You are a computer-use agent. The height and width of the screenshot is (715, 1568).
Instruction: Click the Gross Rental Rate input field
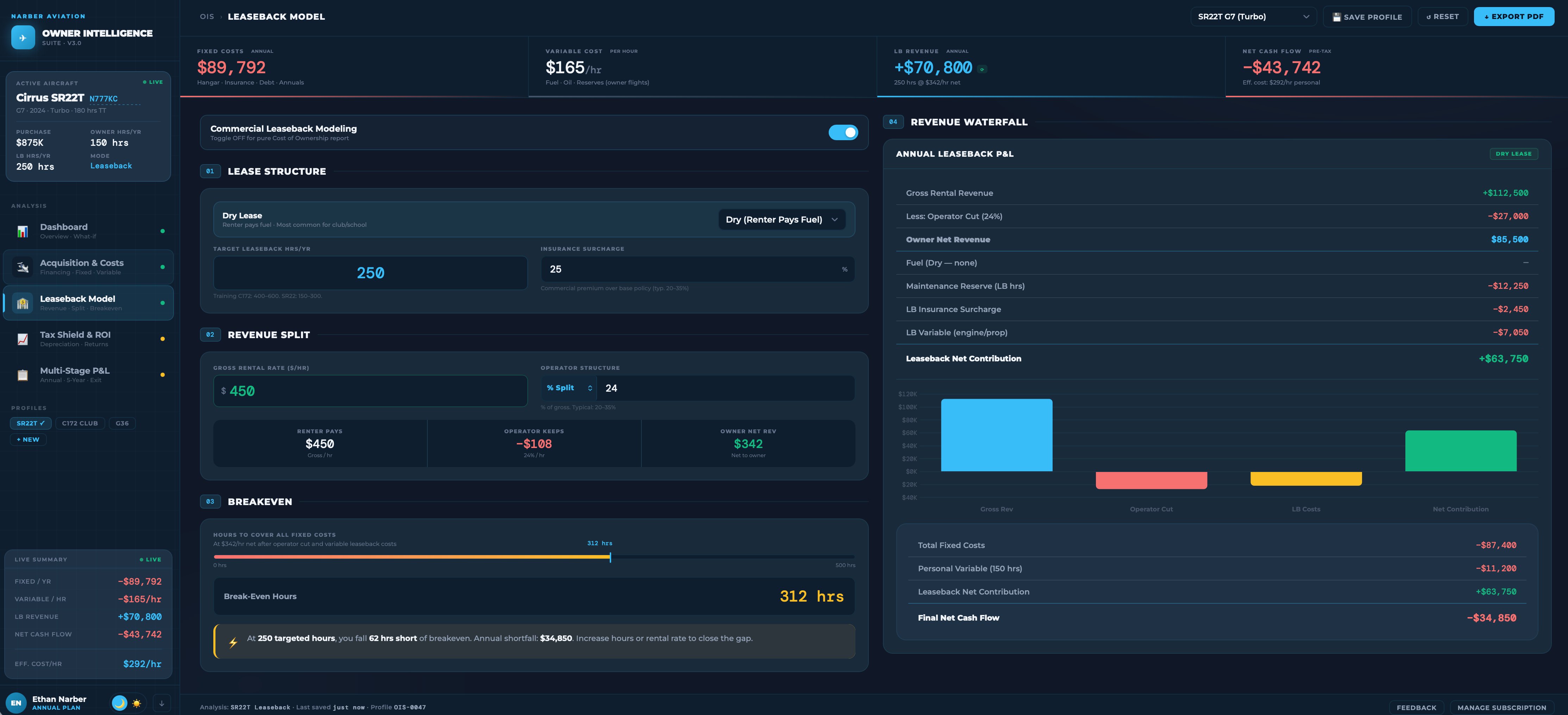coord(370,391)
